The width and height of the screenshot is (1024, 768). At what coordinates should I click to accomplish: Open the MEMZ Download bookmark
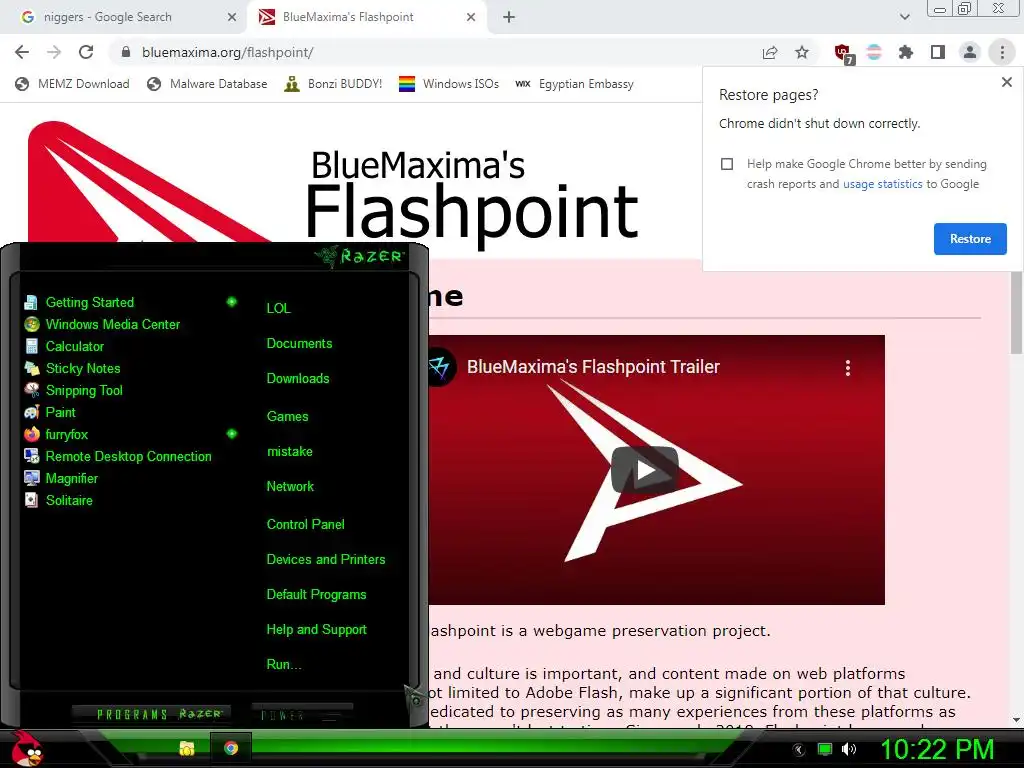[x=72, y=84]
